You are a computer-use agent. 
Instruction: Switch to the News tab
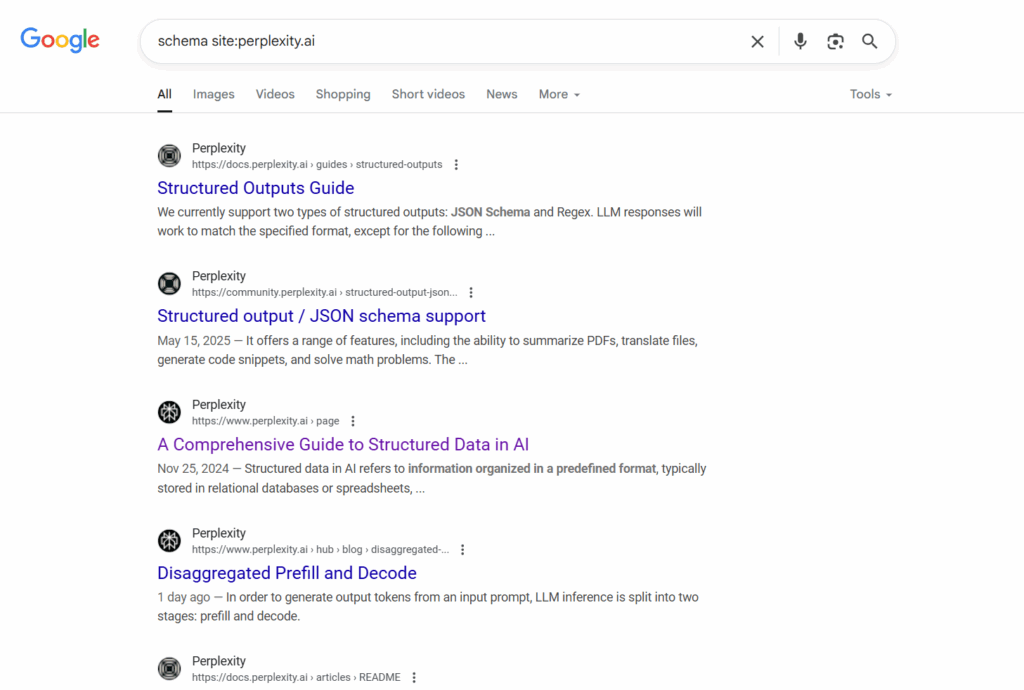pos(502,95)
